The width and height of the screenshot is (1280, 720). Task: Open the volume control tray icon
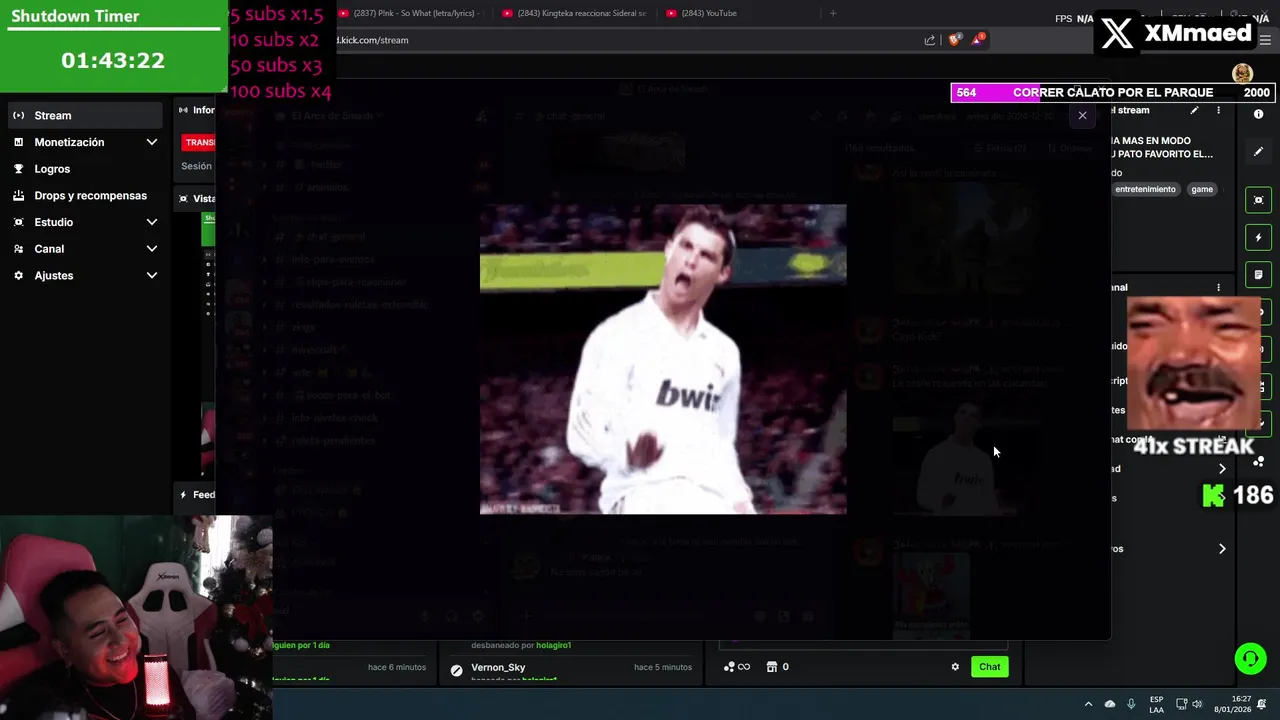[1199, 704]
